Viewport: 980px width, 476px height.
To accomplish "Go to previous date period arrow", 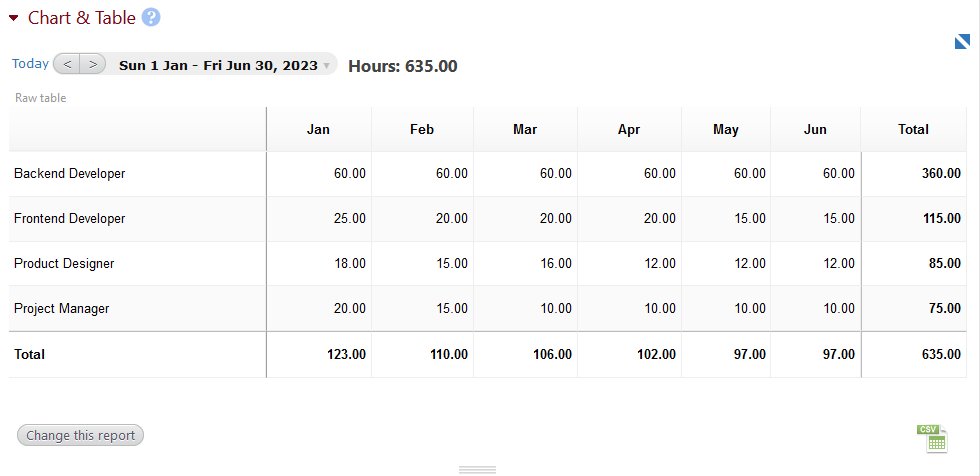I will click(67, 64).
